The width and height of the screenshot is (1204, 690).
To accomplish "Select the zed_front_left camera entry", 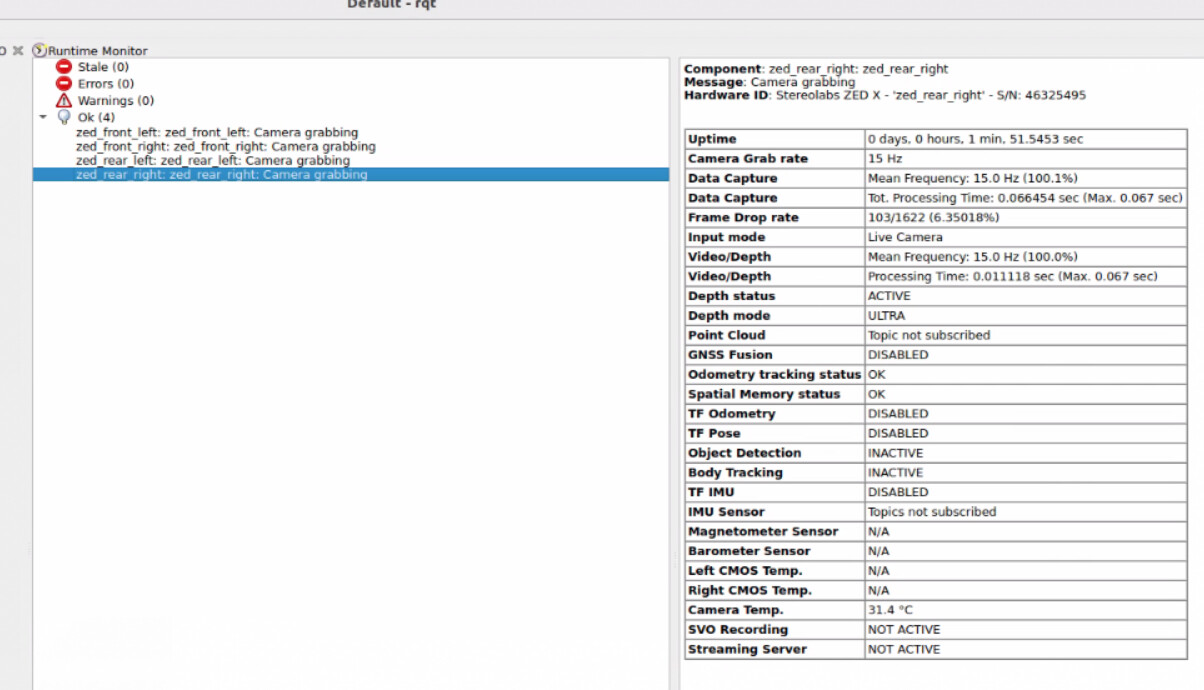I will point(216,132).
